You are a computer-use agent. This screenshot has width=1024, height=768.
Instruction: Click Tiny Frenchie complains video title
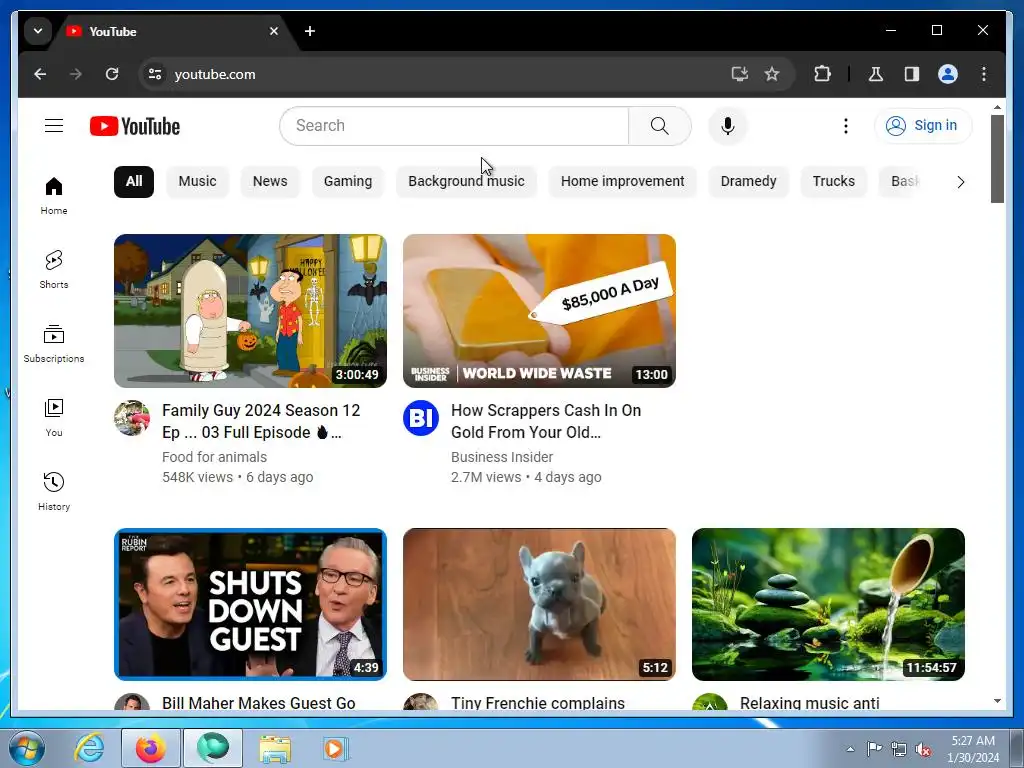(538, 703)
